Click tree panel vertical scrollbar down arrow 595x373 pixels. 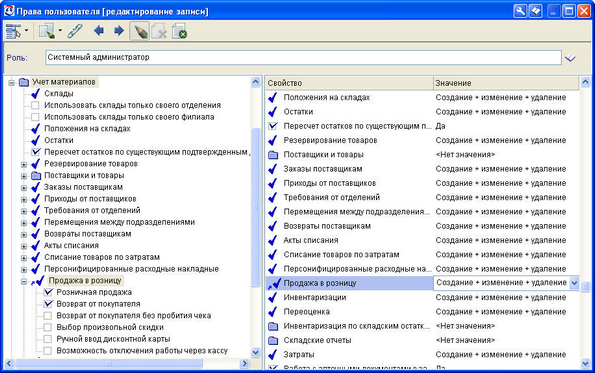pyautogui.click(x=256, y=352)
